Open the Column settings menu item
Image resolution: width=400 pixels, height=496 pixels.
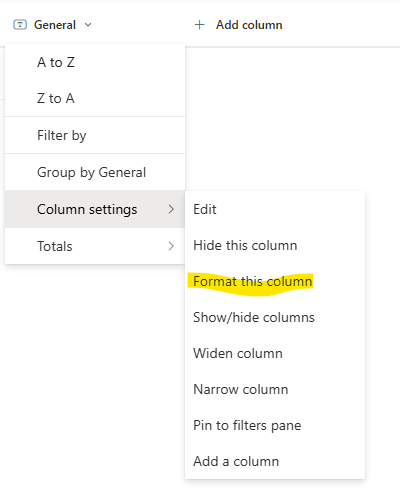pos(95,209)
